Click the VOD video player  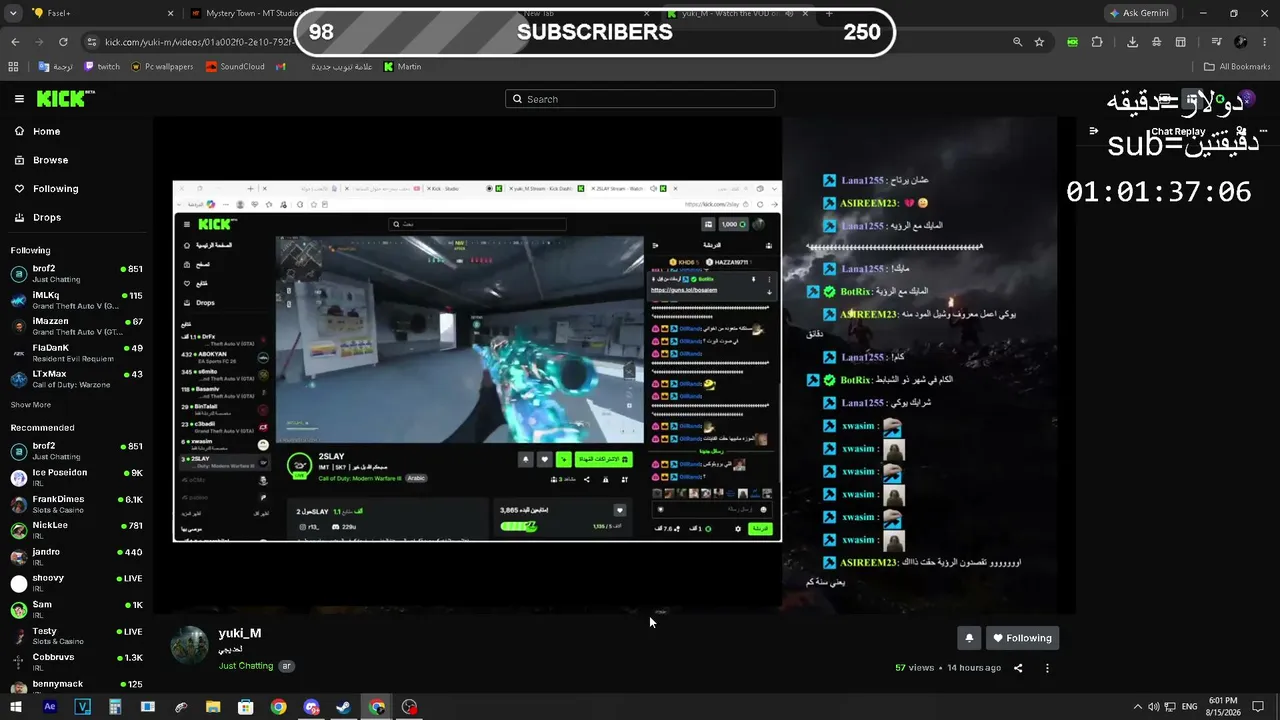615,365
